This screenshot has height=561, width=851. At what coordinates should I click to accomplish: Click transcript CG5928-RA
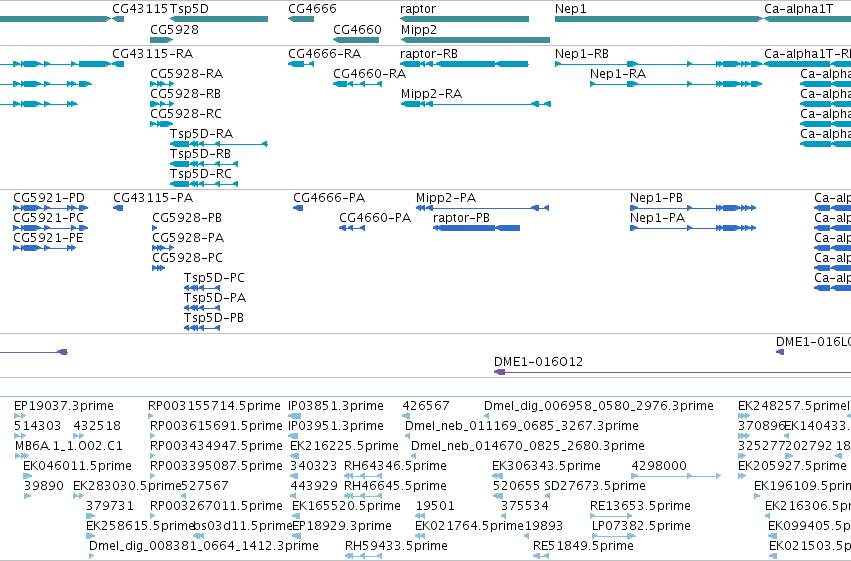pos(187,74)
